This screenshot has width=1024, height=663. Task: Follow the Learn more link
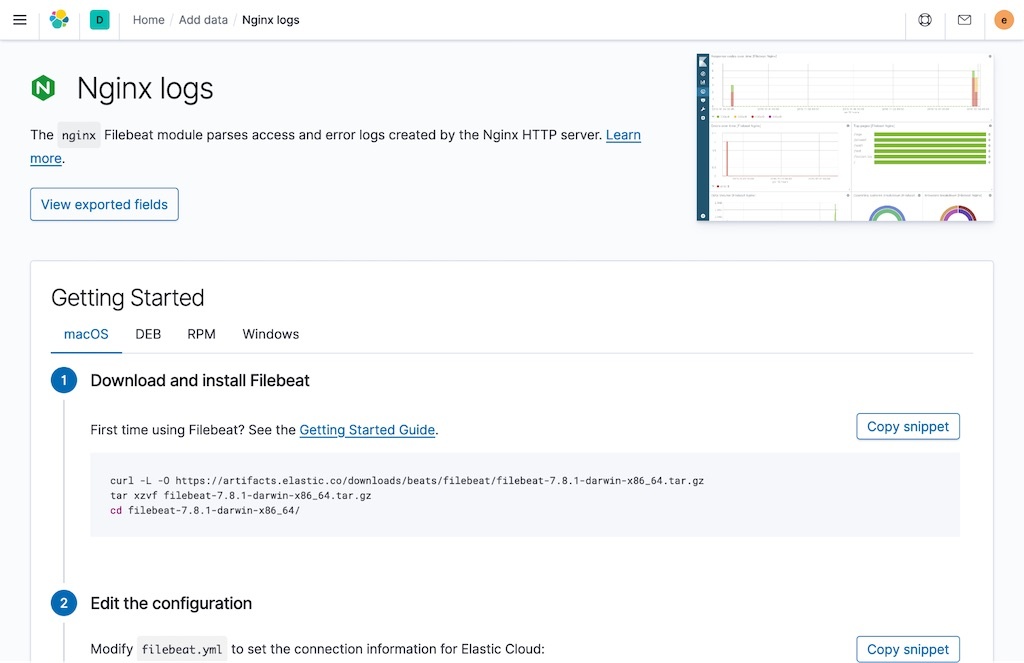[623, 135]
